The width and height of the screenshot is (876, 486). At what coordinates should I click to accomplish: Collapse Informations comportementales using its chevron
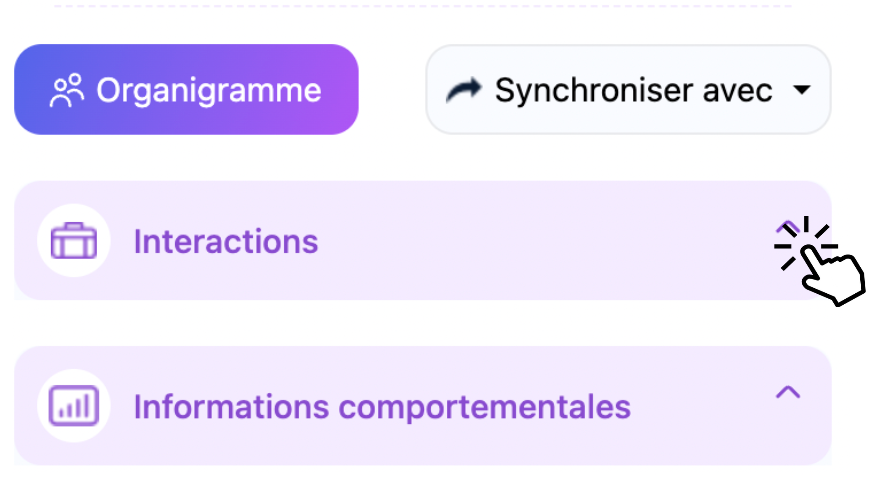pos(788,392)
